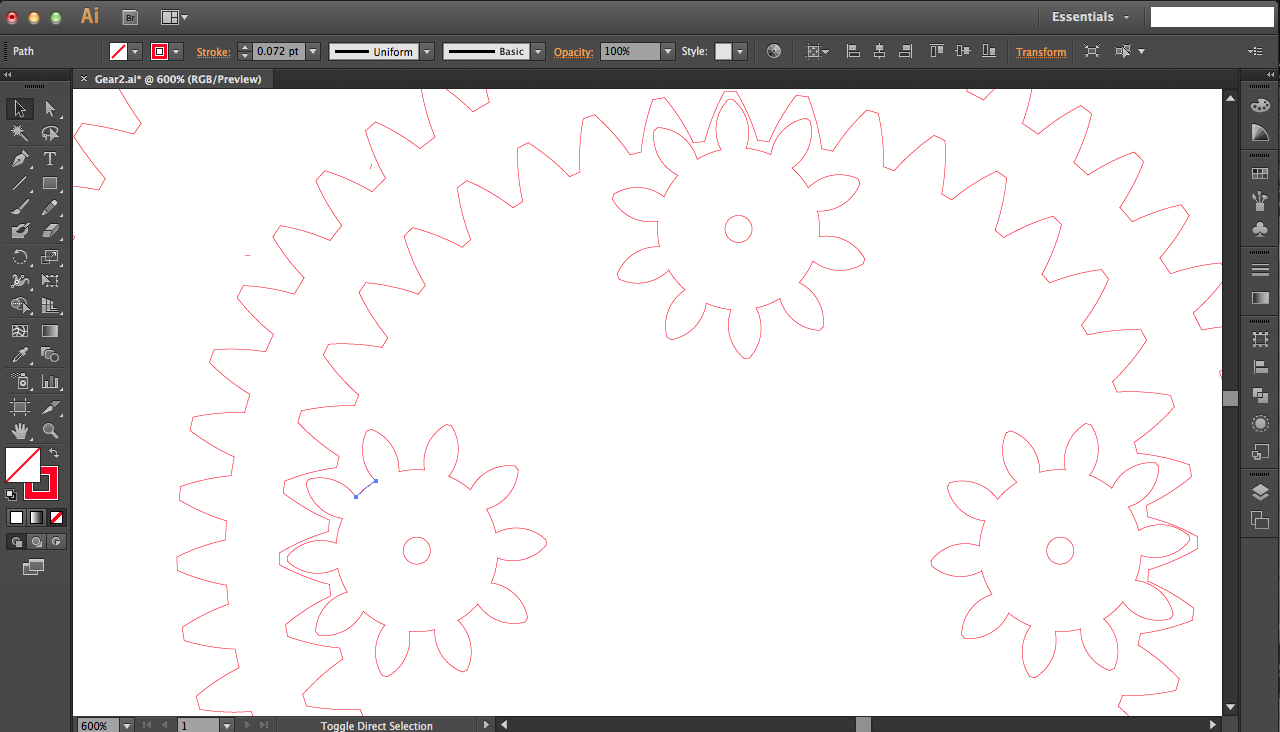1280x732 pixels.
Task: Choose the Line Segment tool
Action: 19,184
